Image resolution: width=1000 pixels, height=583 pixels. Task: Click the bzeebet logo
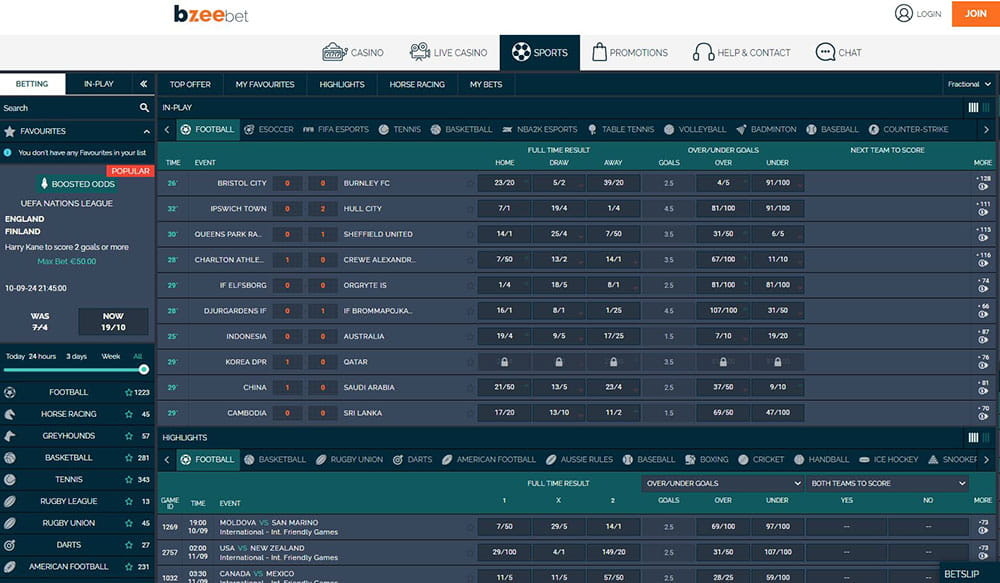(210, 14)
